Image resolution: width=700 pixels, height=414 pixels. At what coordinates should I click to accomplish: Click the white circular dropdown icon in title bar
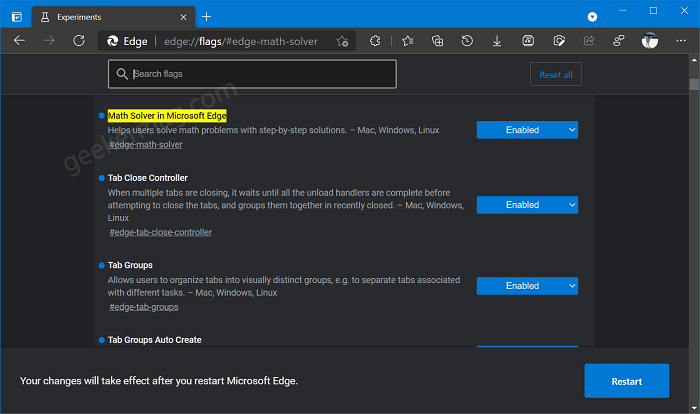coord(592,17)
